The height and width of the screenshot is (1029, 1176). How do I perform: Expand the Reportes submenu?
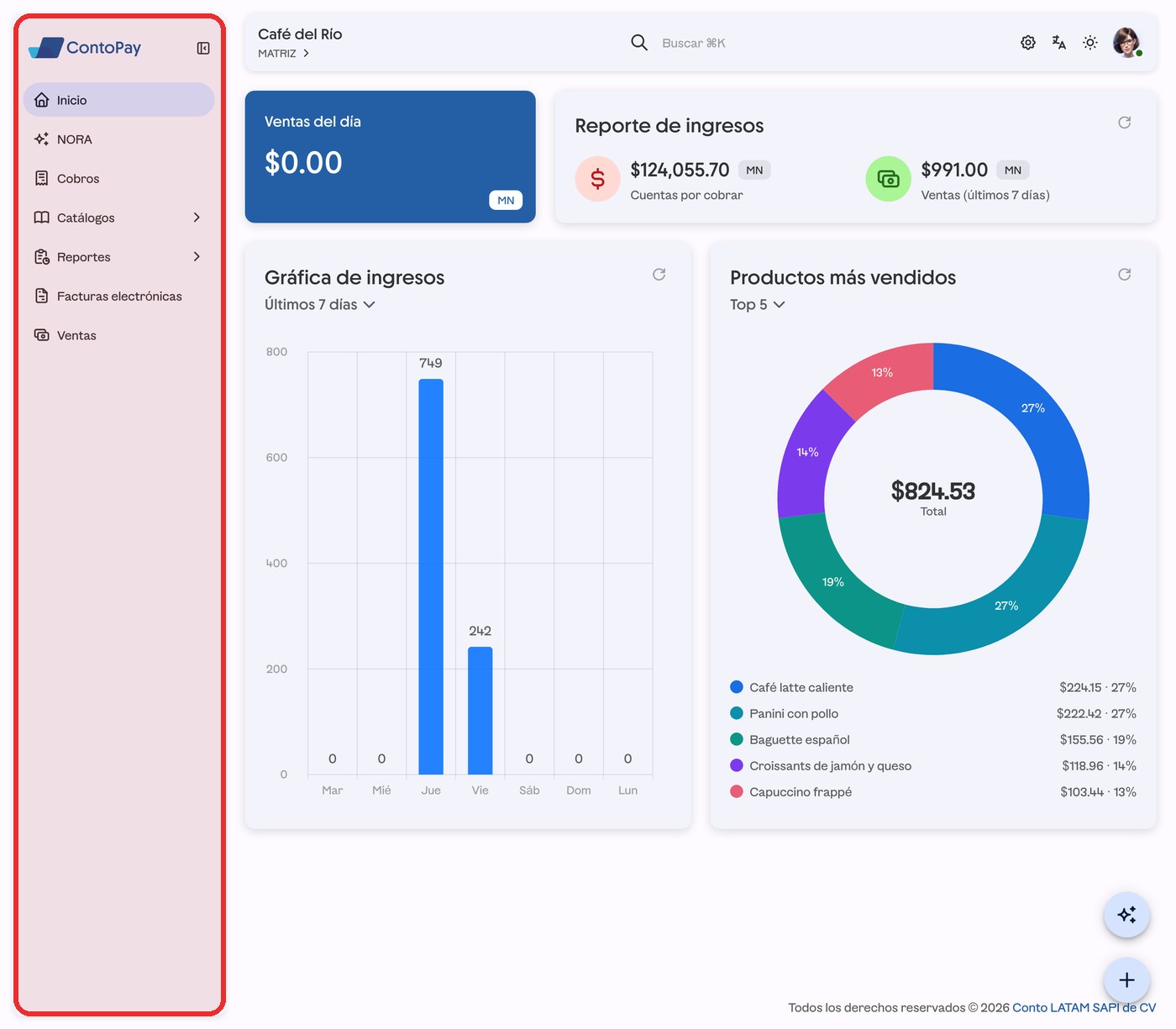tap(118, 257)
